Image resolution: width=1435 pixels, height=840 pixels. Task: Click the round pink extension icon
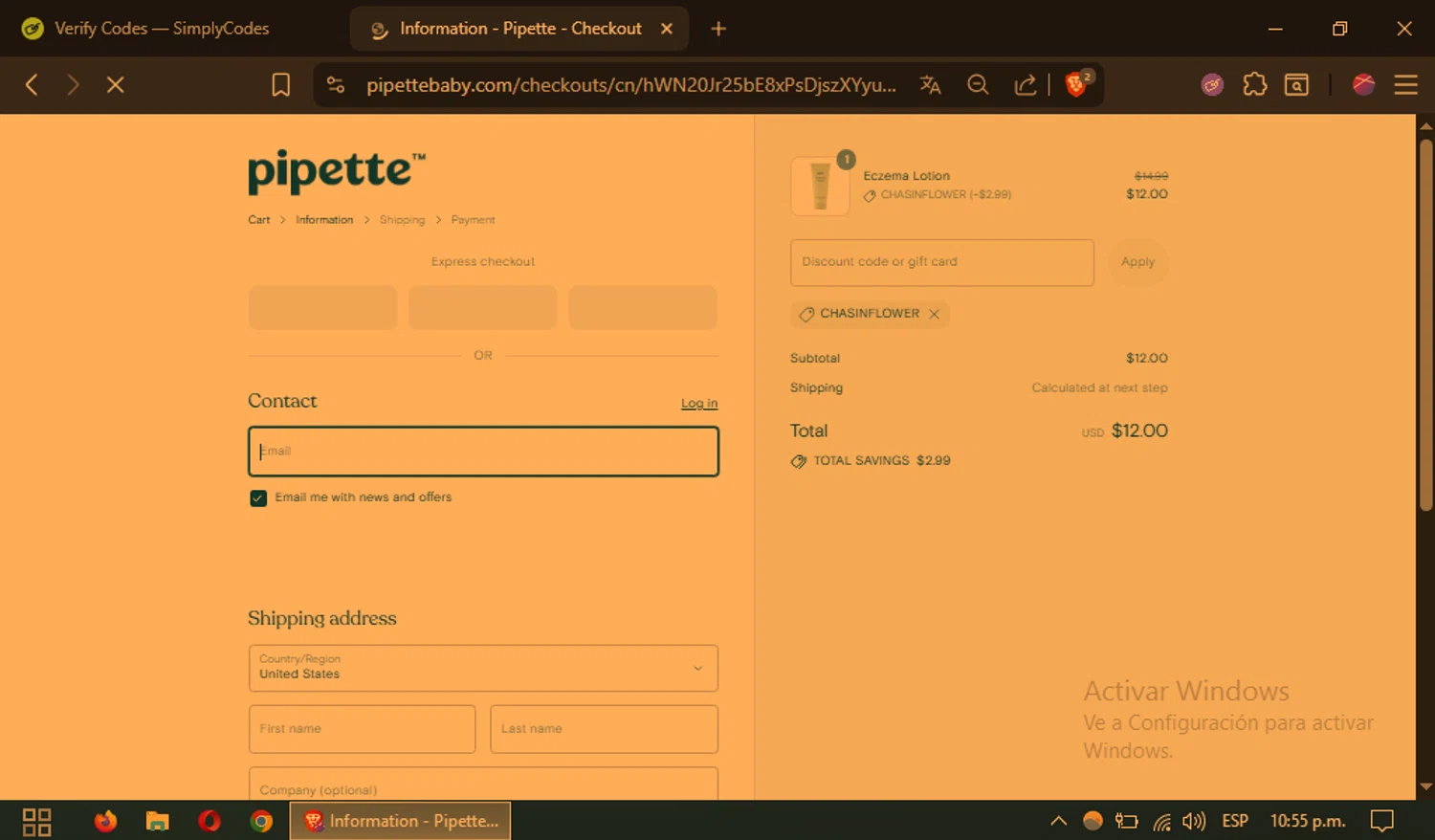coord(1212,85)
